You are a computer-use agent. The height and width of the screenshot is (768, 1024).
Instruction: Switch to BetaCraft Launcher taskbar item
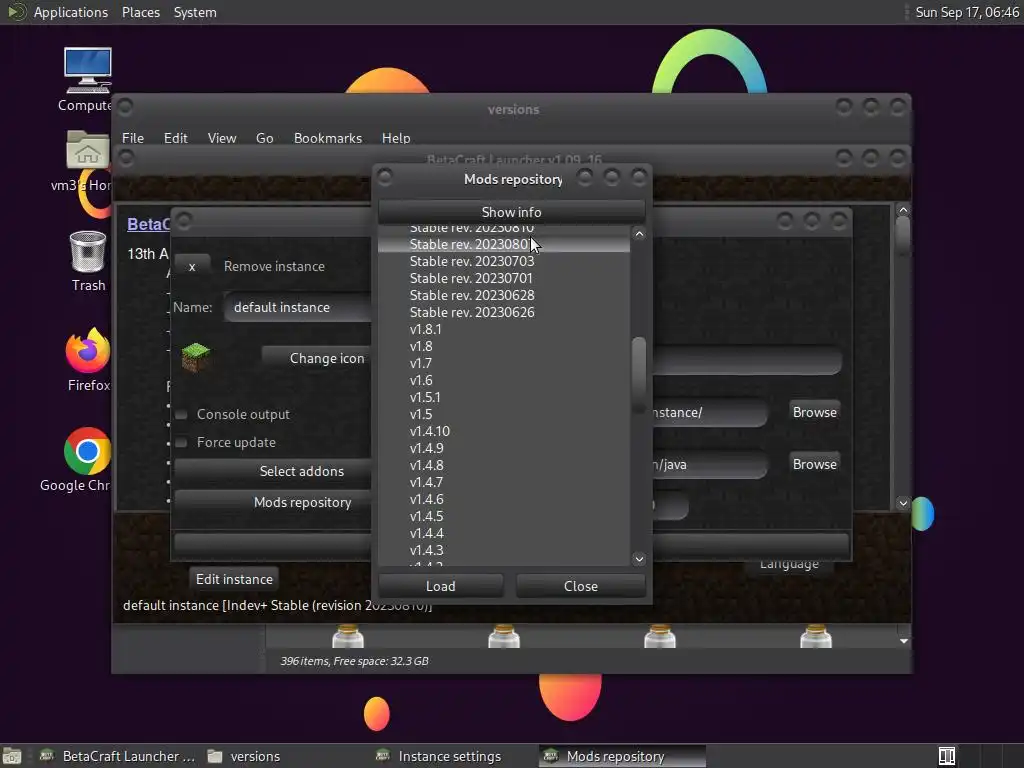pos(118,756)
